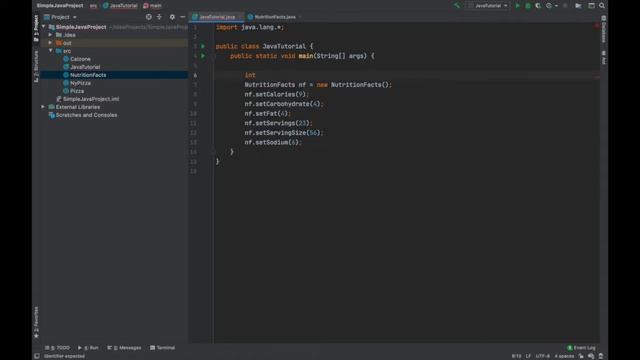This screenshot has height=360, width=640.
Task: Click the 4 spaces indent widget
Action: (564, 356)
